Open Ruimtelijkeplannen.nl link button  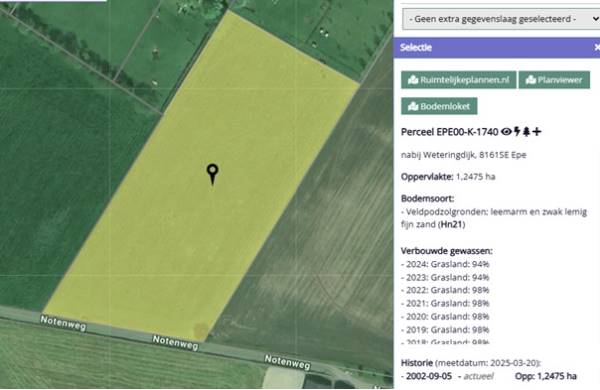[x=458, y=80]
